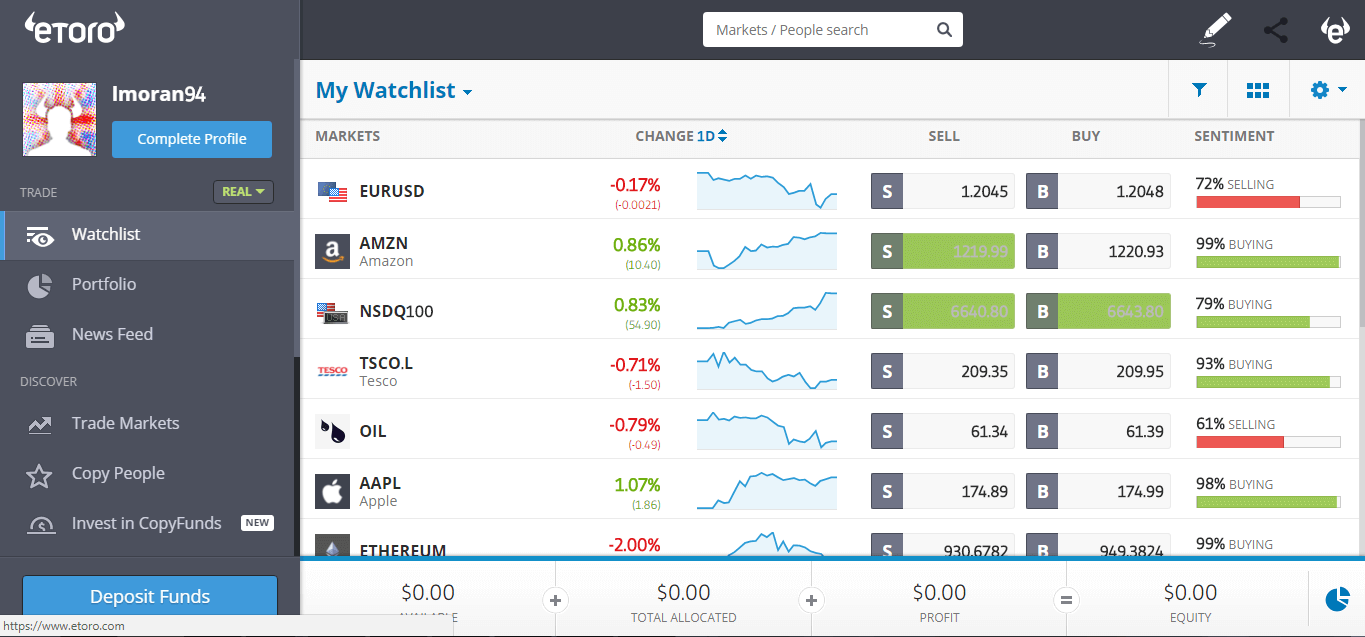Click the SENTIMENT column header
Screen dimensions: 1365x637
tap(1234, 136)
